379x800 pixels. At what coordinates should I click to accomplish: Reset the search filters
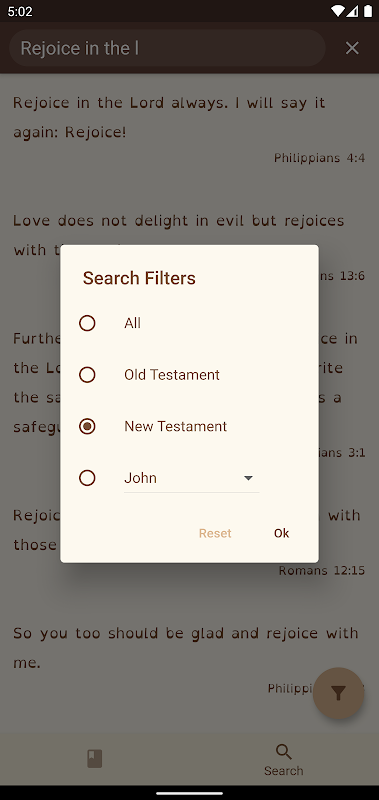[x=215, y=533]
